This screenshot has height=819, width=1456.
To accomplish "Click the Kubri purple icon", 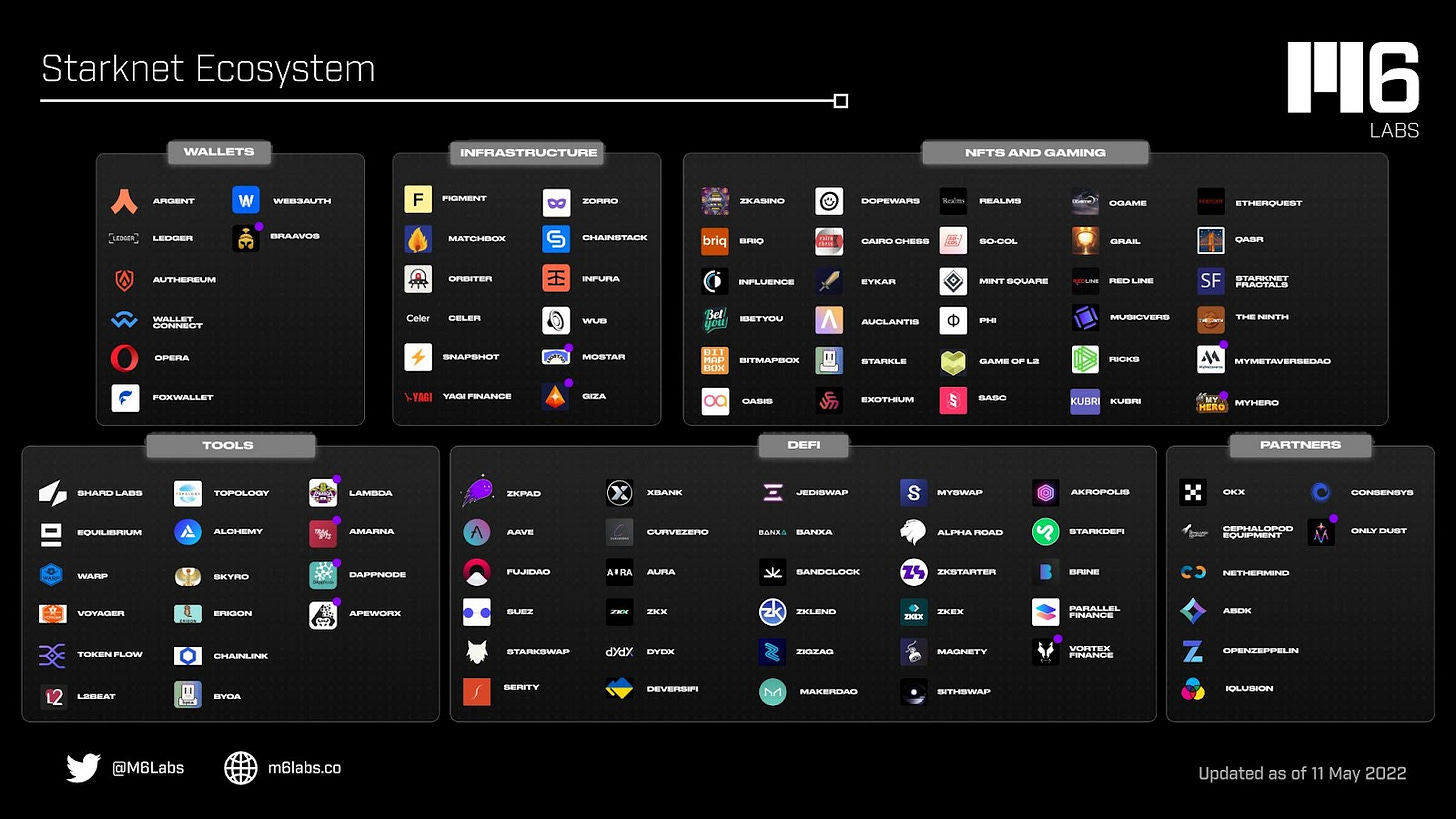I will (x=1085, y=401).
